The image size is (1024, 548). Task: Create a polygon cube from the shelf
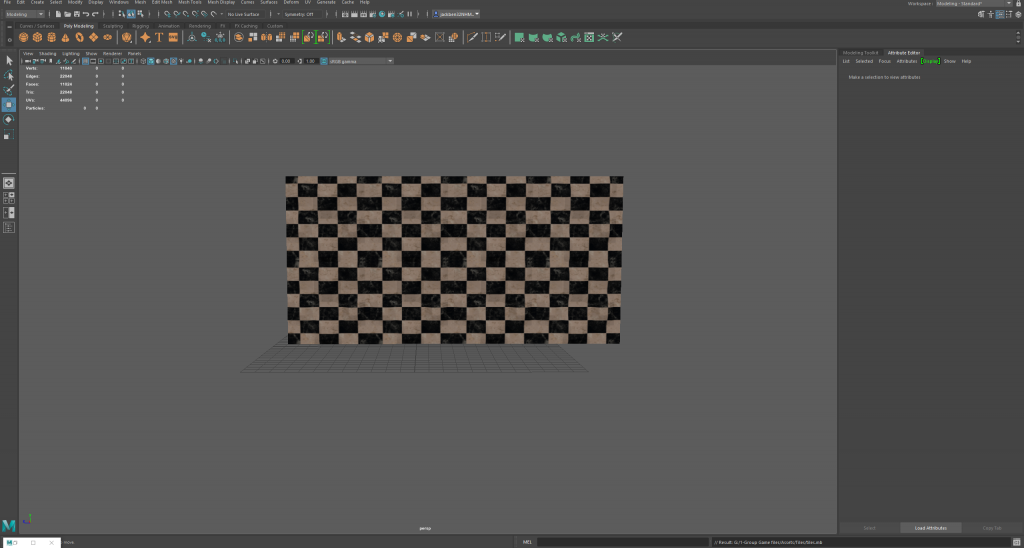coord(37,37)
